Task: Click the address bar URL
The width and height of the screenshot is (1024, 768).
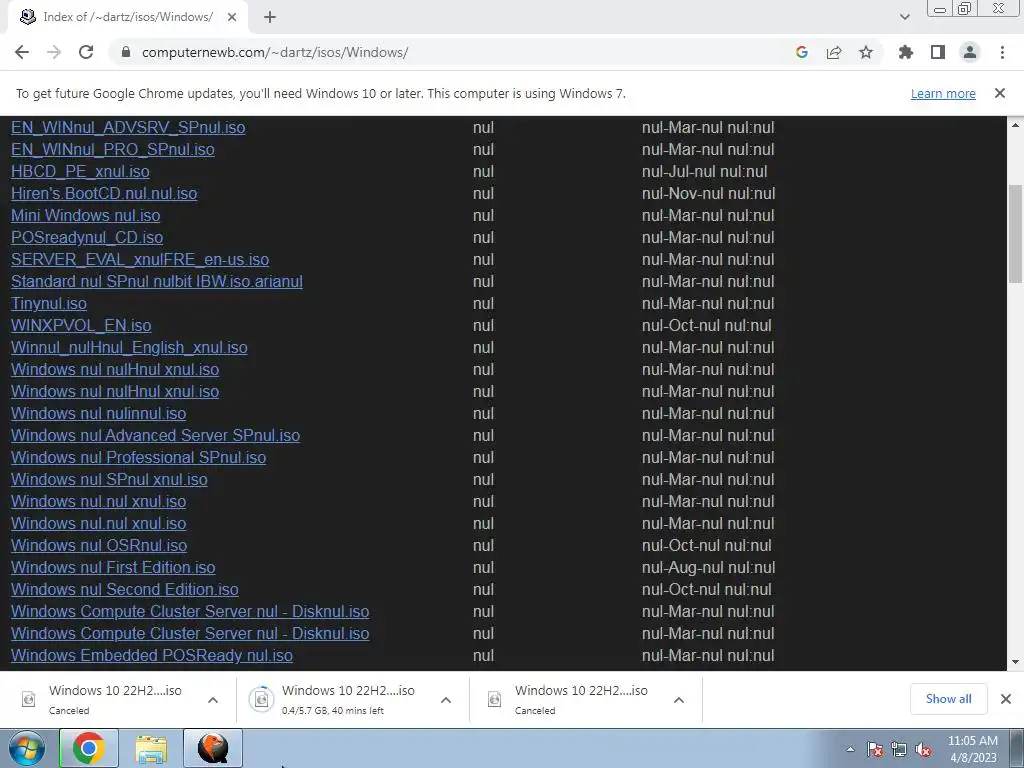Action: pos(275,52)
